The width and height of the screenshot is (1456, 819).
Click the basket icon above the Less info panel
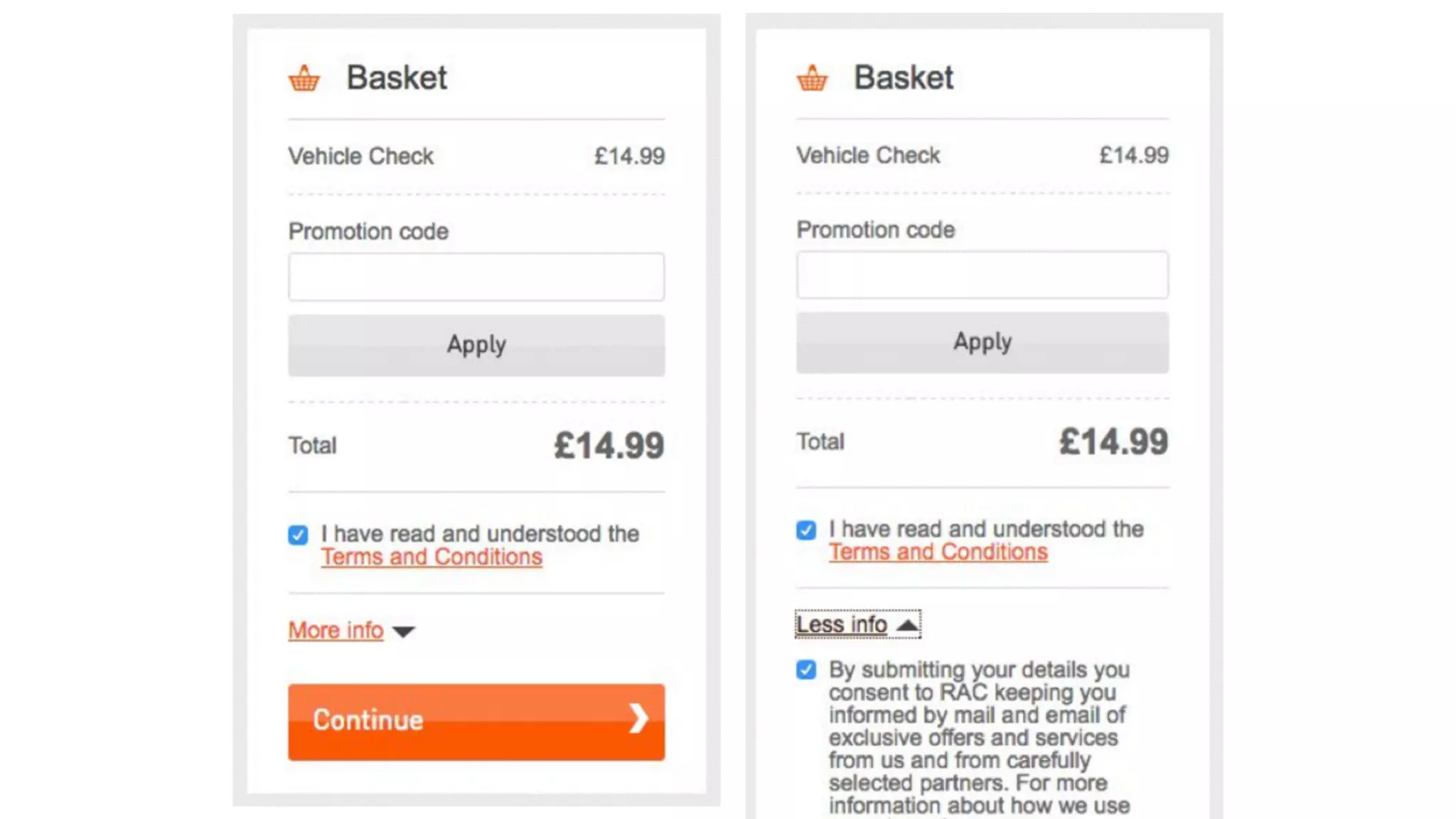[x=812, y=78]
